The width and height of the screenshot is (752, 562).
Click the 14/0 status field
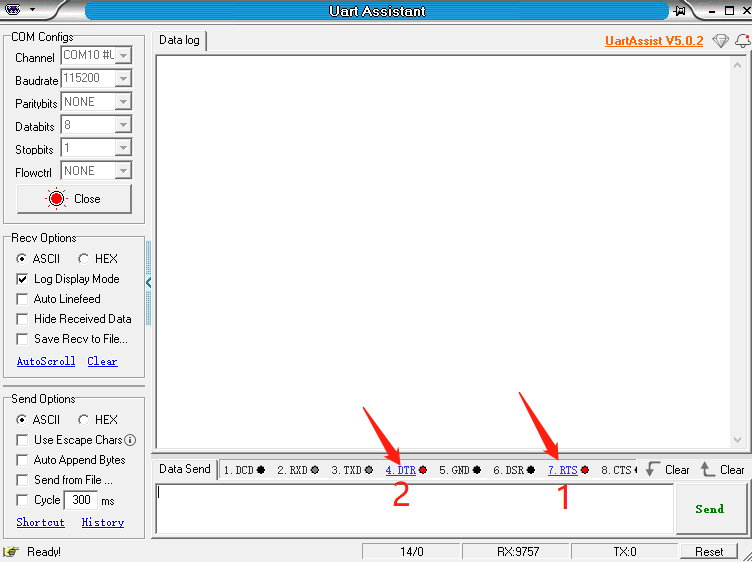pyautogui.click(x=411, y=551)
